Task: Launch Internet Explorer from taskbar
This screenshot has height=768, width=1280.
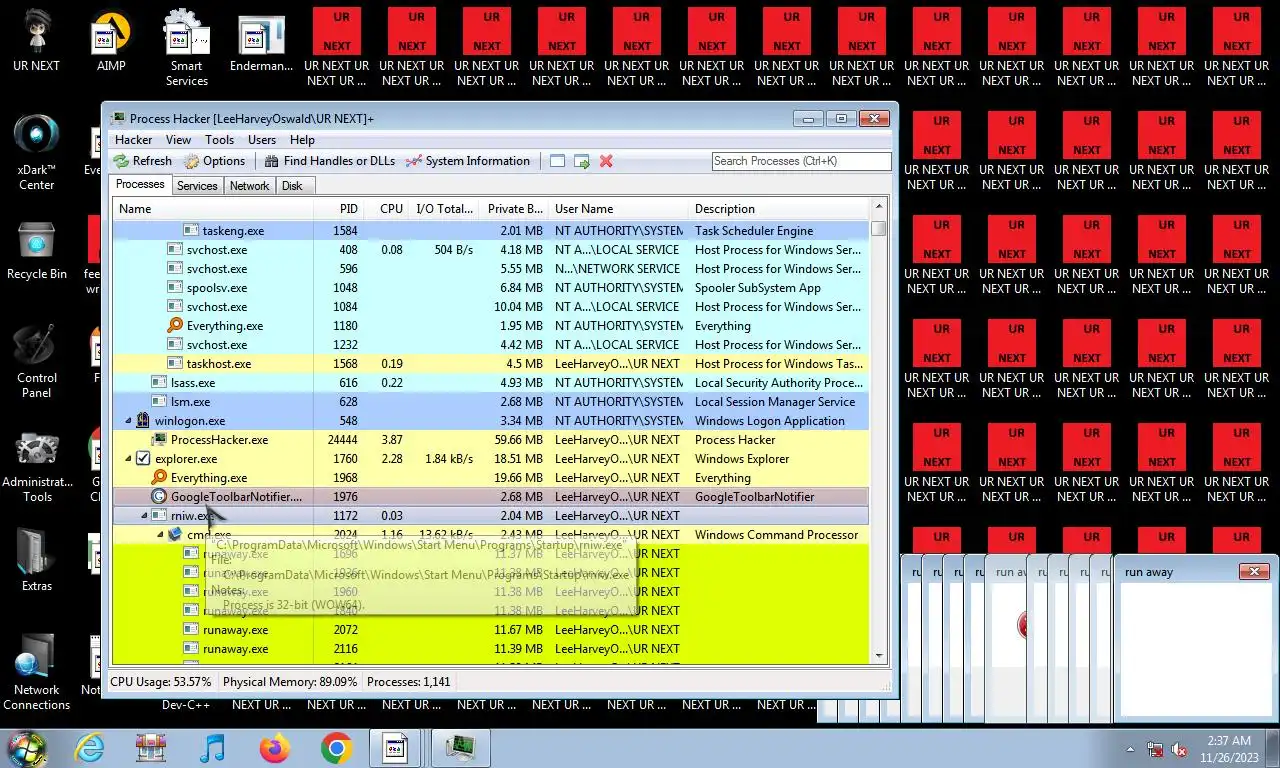Action: 90,748
